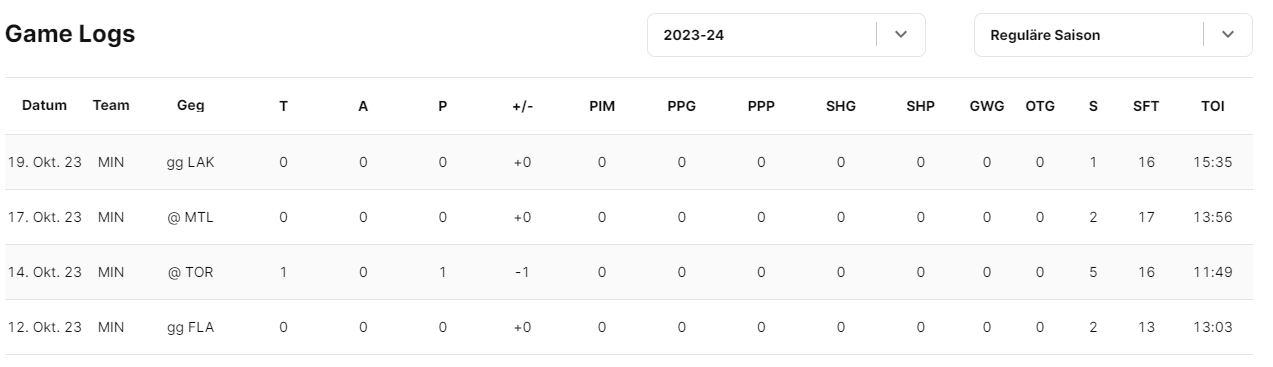Screen dimensions: 1273x367
Task: Click the Geg column header
Action: 190,106
